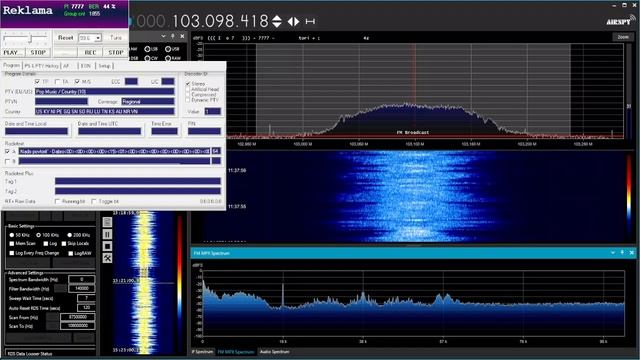640x360 pixels.
Task: Click the Spectrum Bandwidth input field
Action: pos(82,280)
